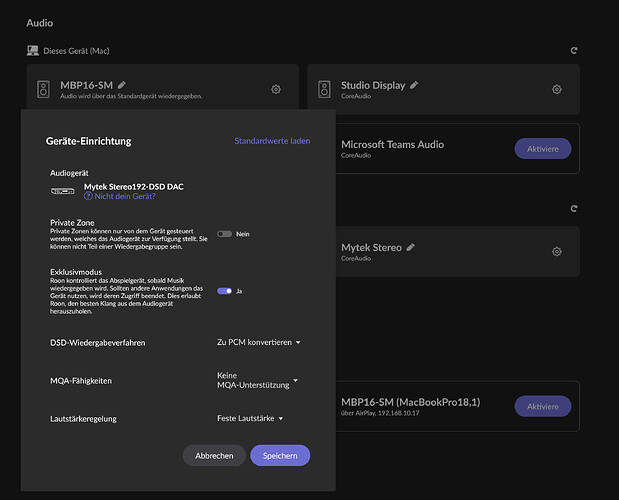Image resolution: width=619 pixels, height=500 pixels.
Task: Click the MBP16-SM speaker icon
Action: [x=43, y=90]
